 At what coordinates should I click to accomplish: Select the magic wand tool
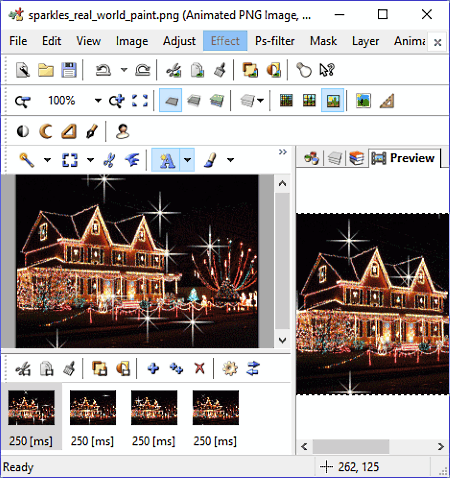click(26, 160)
